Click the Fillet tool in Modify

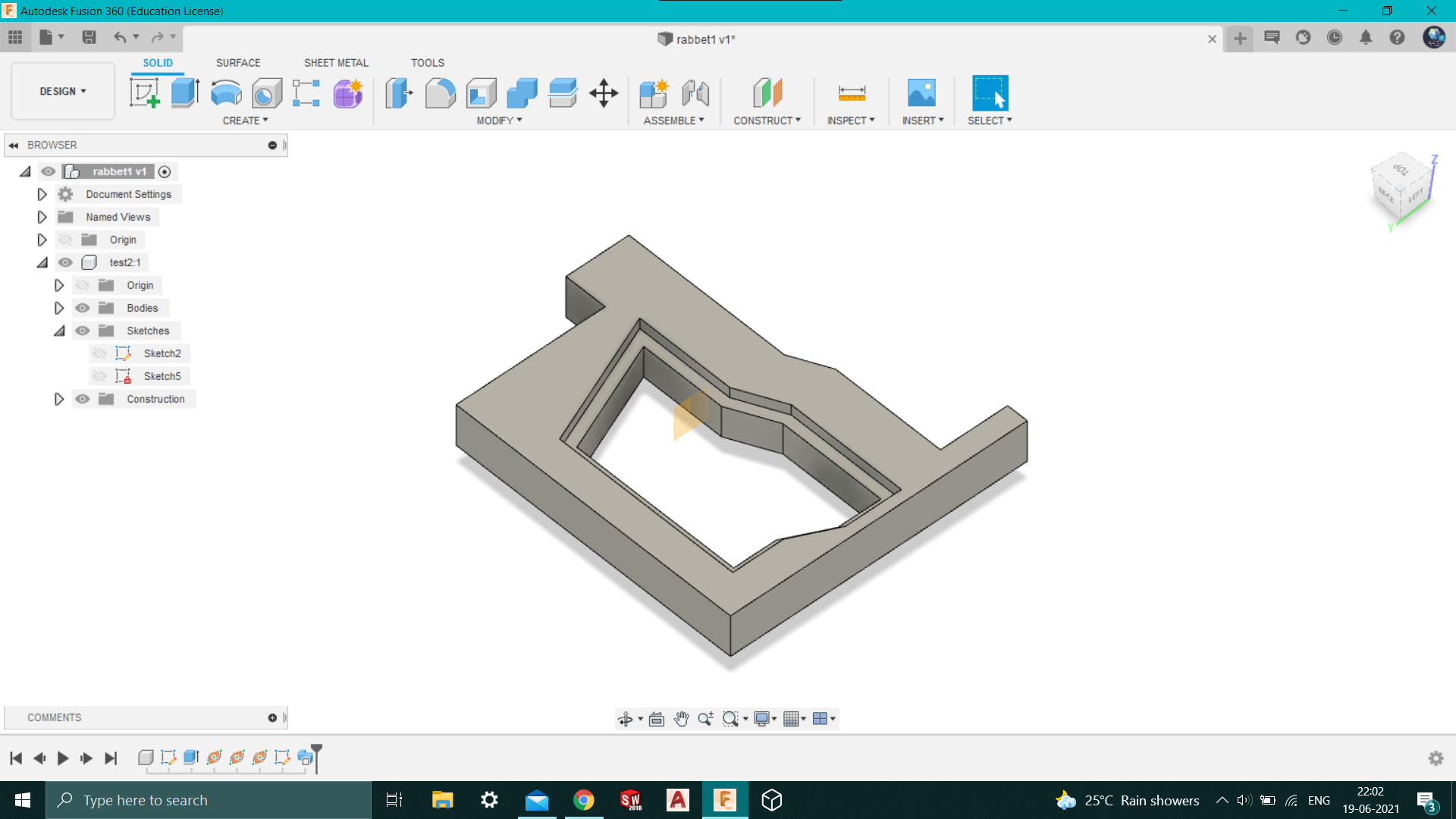tap(440, 93)
